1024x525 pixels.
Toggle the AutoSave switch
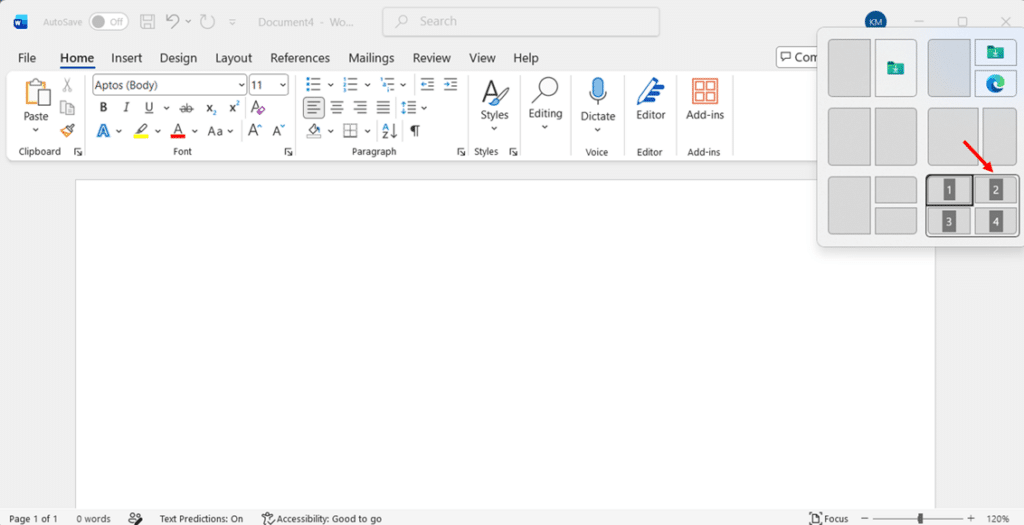(x=108, y=22)
